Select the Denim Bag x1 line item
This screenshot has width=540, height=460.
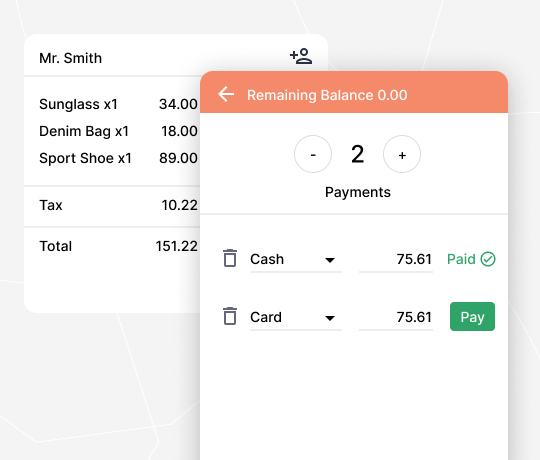pos(118,131)
